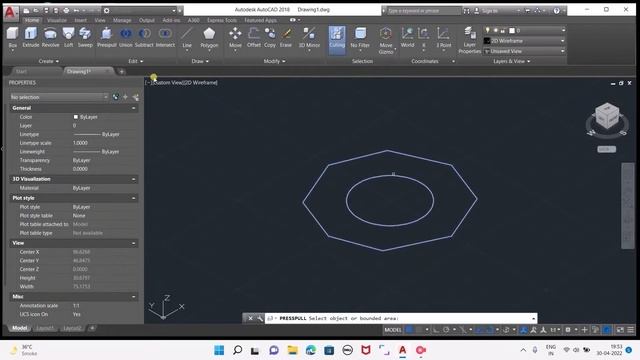Open the Visualize ribbon tab
This screenshot has height=360, width=640.
point(57,20)
